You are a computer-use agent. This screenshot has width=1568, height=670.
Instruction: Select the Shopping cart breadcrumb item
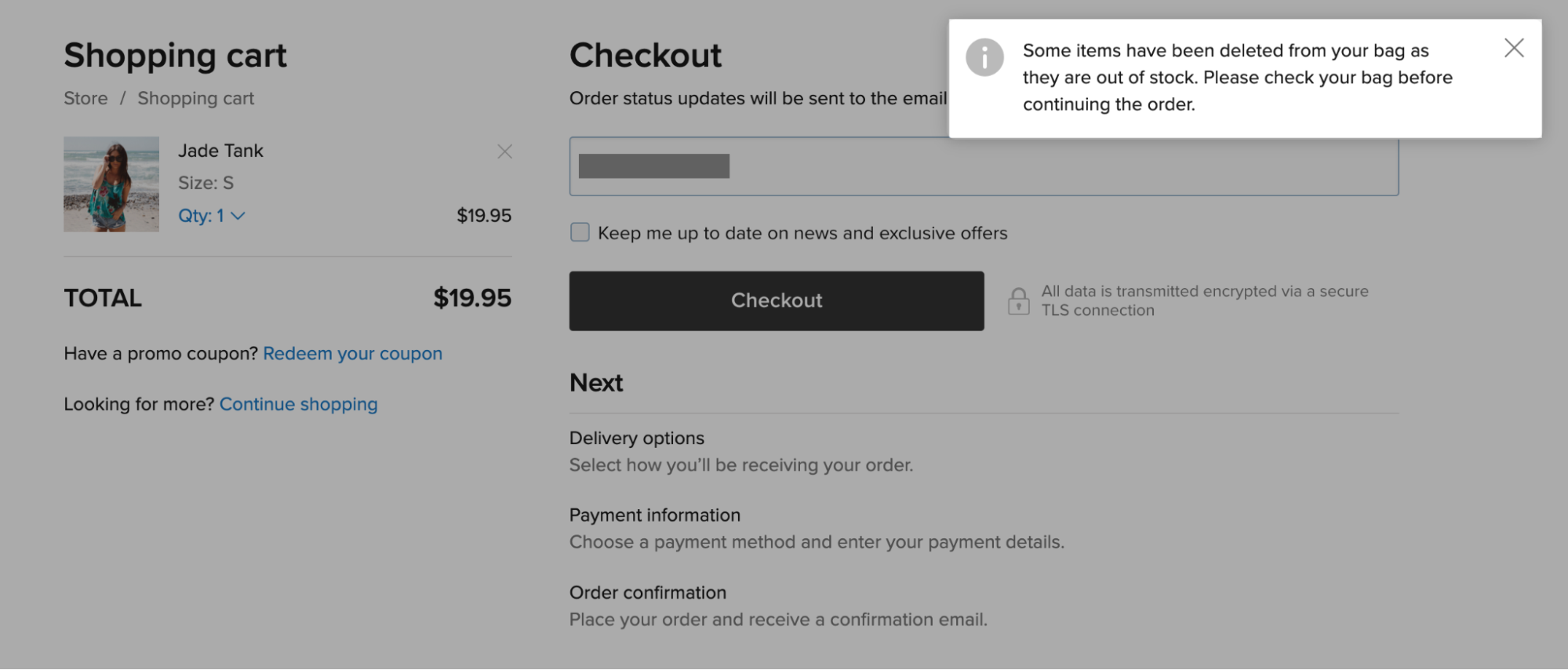pos(195,99)
